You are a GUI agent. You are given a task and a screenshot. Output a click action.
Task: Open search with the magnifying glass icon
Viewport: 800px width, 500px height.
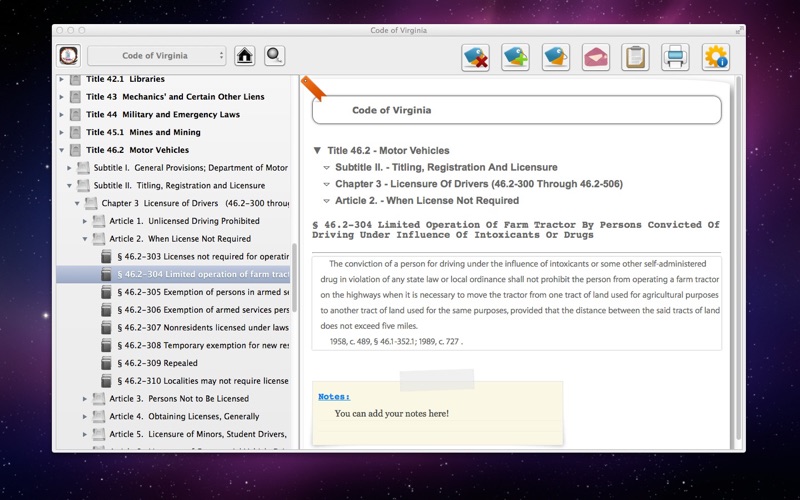pos(274,56)
